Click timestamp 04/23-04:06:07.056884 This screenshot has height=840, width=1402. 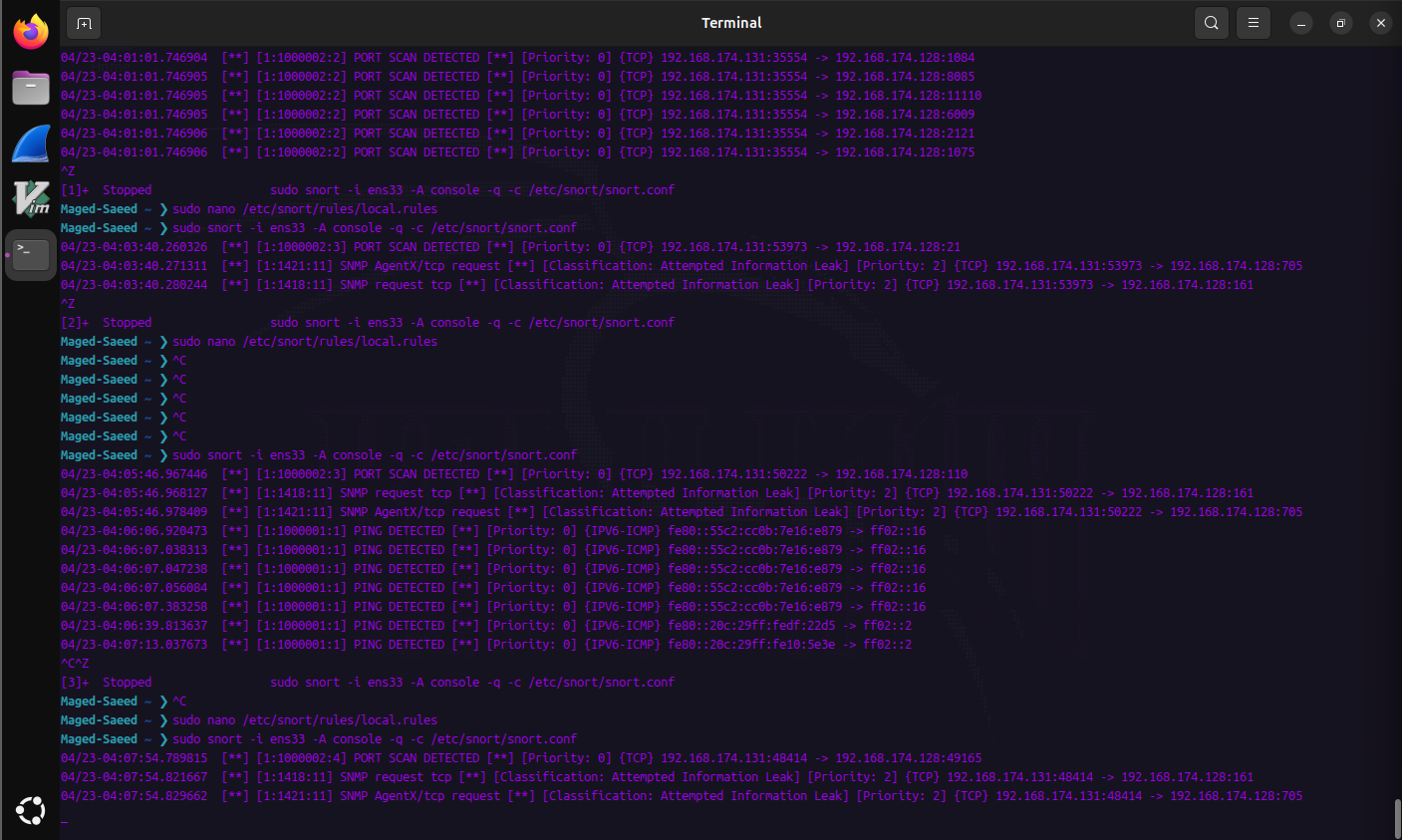[x=135, y=588]
